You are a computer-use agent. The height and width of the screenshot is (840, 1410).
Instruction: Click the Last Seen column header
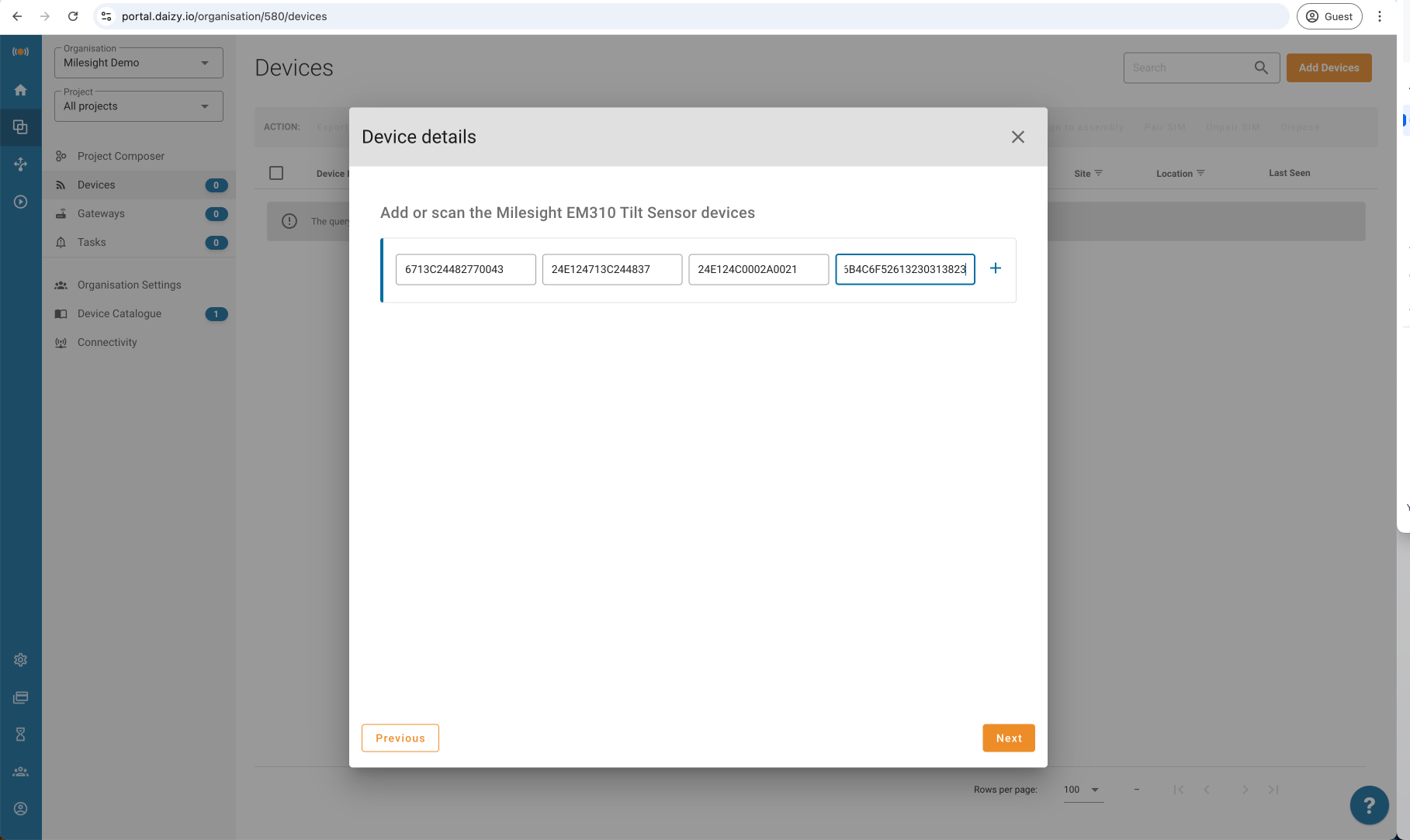pyautogui.click(x=1290, y=173)
